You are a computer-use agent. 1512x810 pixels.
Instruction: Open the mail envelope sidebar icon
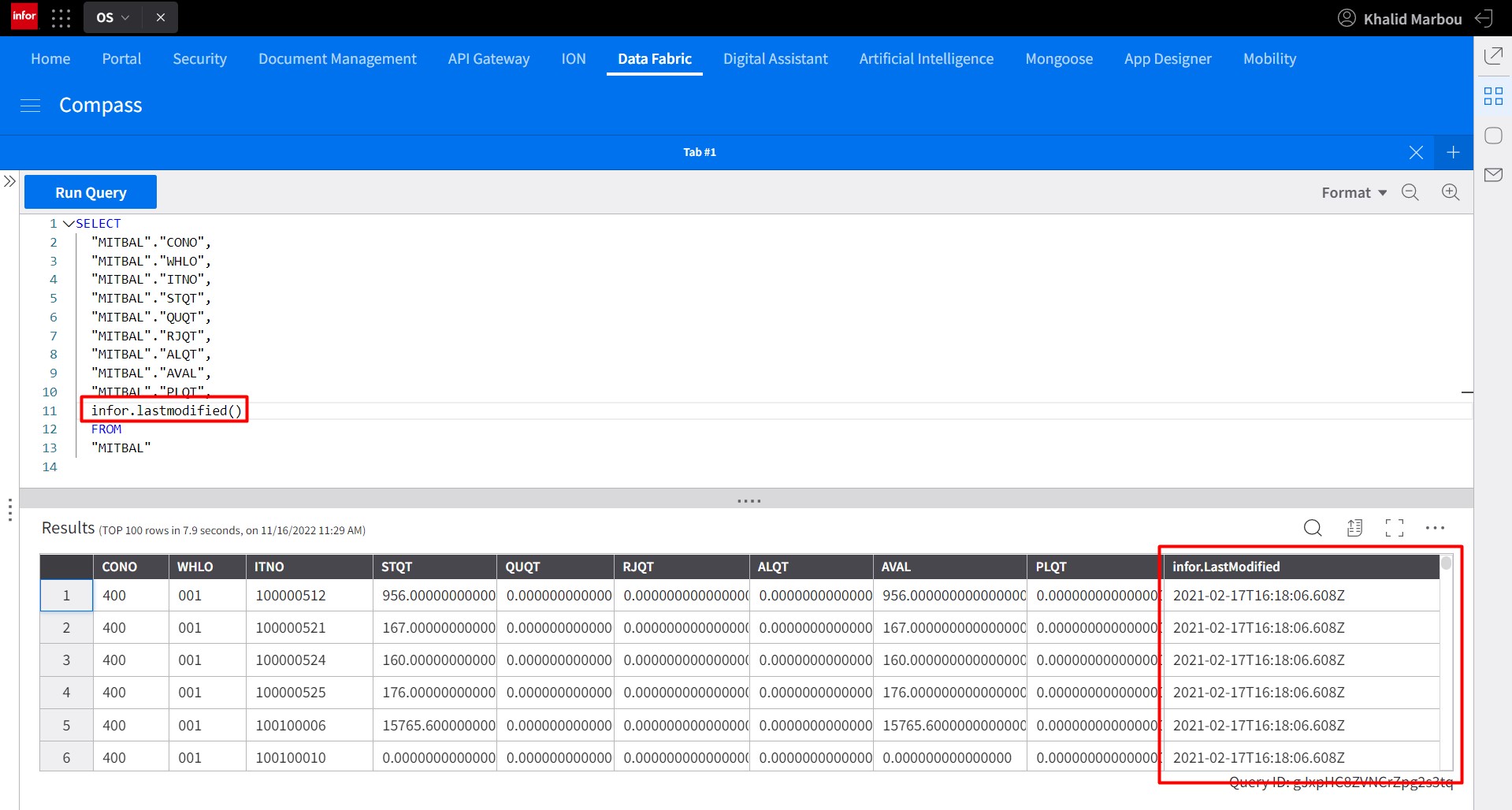coord(1493,175)
